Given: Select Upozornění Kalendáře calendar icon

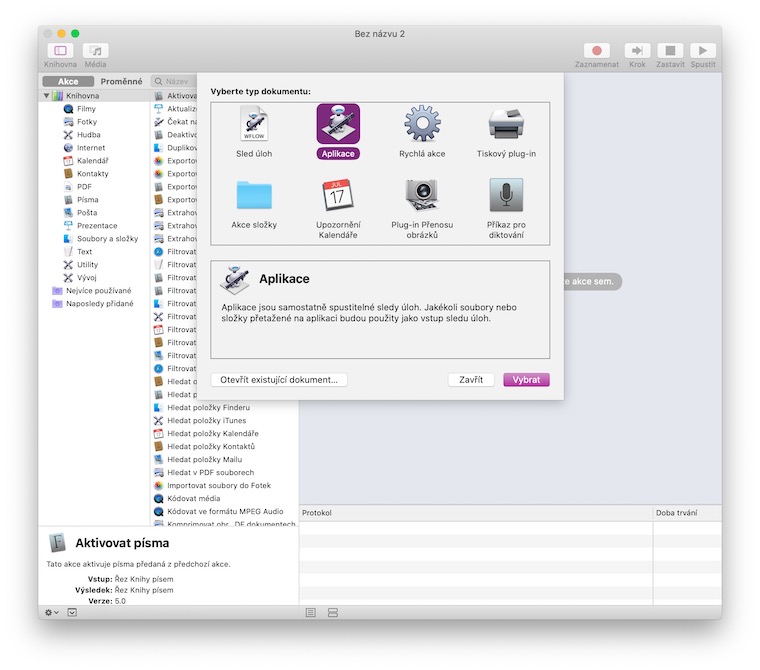Looking at the screenshot, I should (x=338, y=195).
